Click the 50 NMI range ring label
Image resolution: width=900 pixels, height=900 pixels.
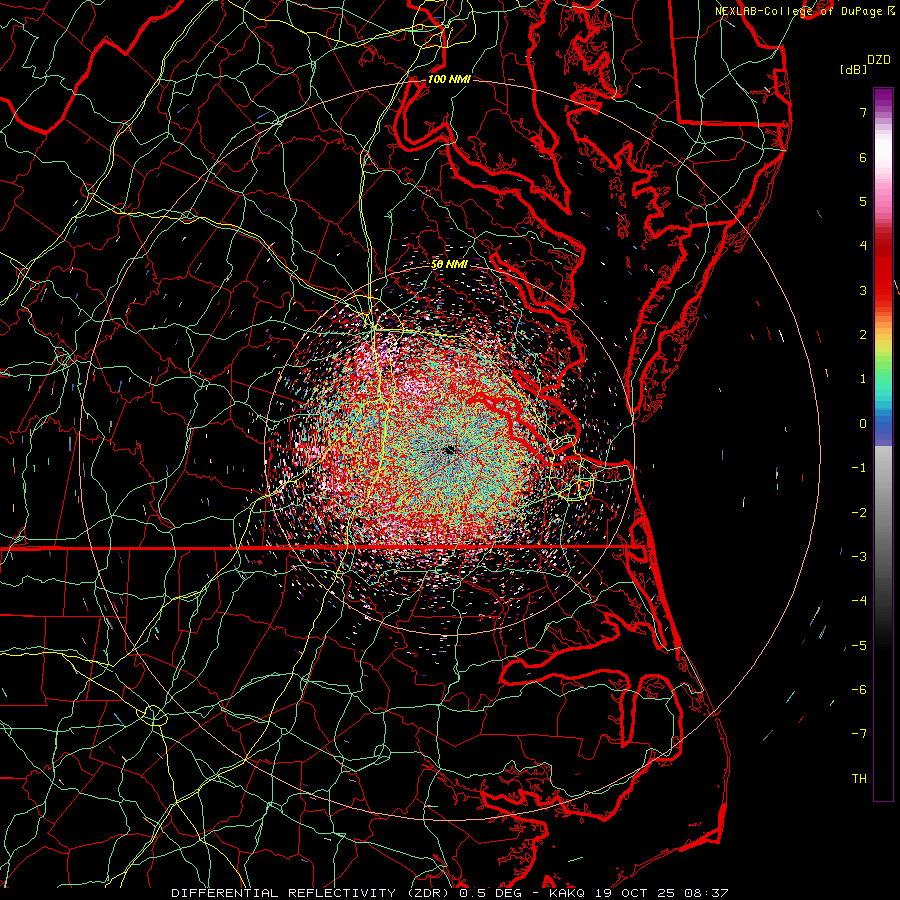pyautogui.click(x=449, y=264)
